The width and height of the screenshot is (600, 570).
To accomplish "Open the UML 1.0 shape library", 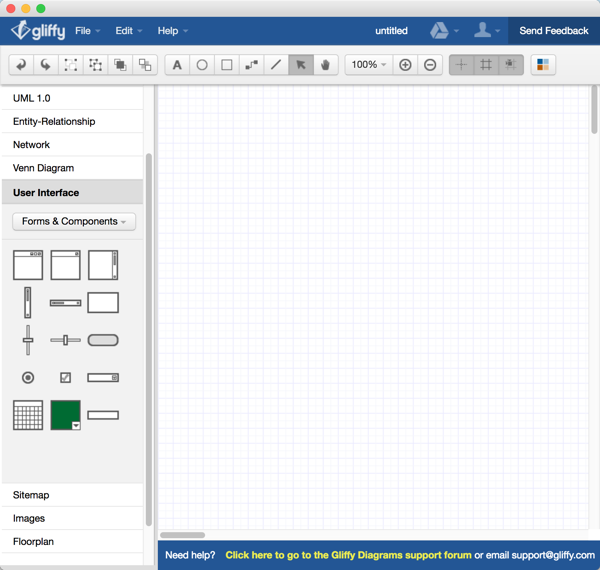I will (x=72, y=98).
